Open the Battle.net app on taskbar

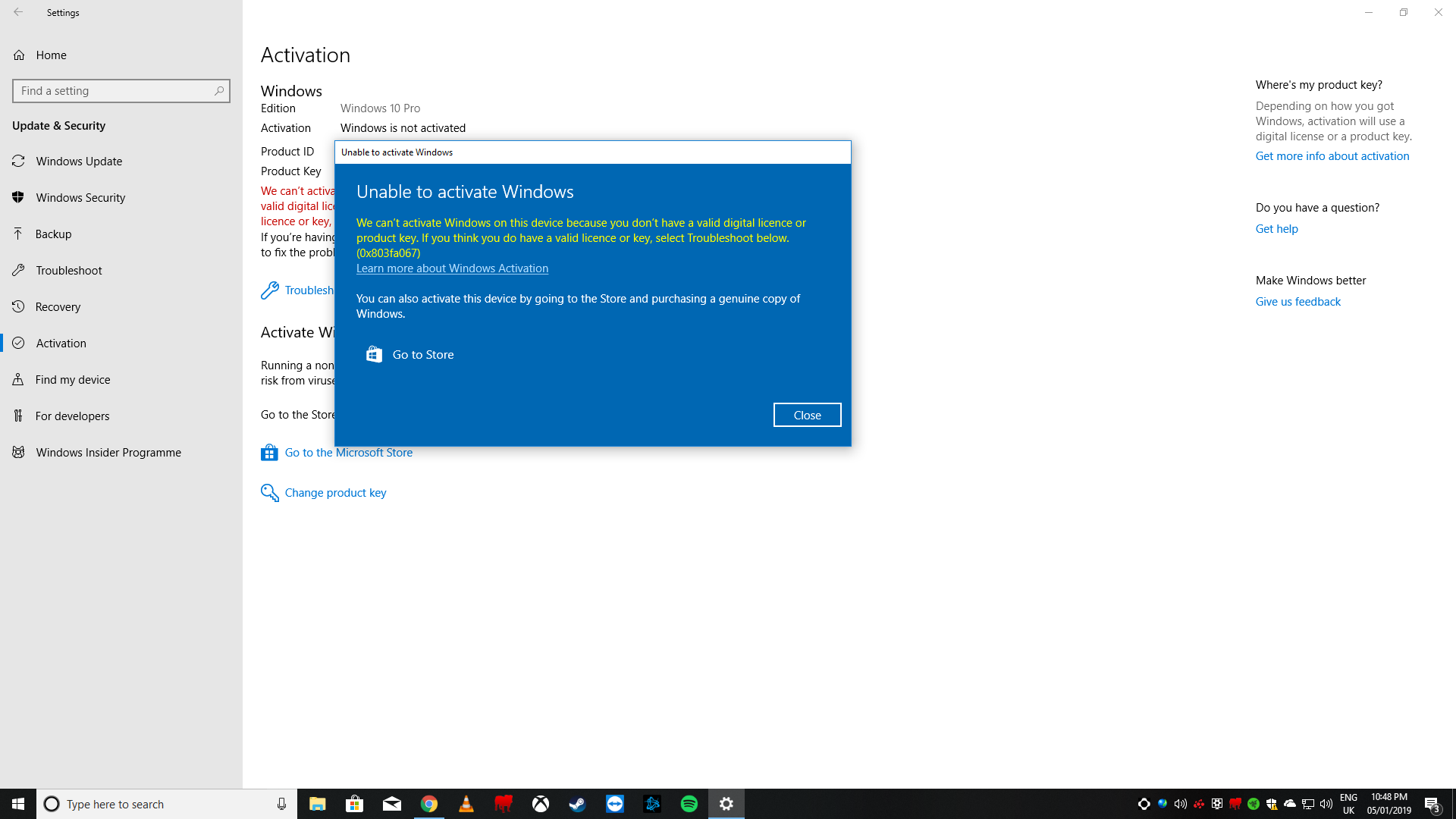click(x=652, y=804)
